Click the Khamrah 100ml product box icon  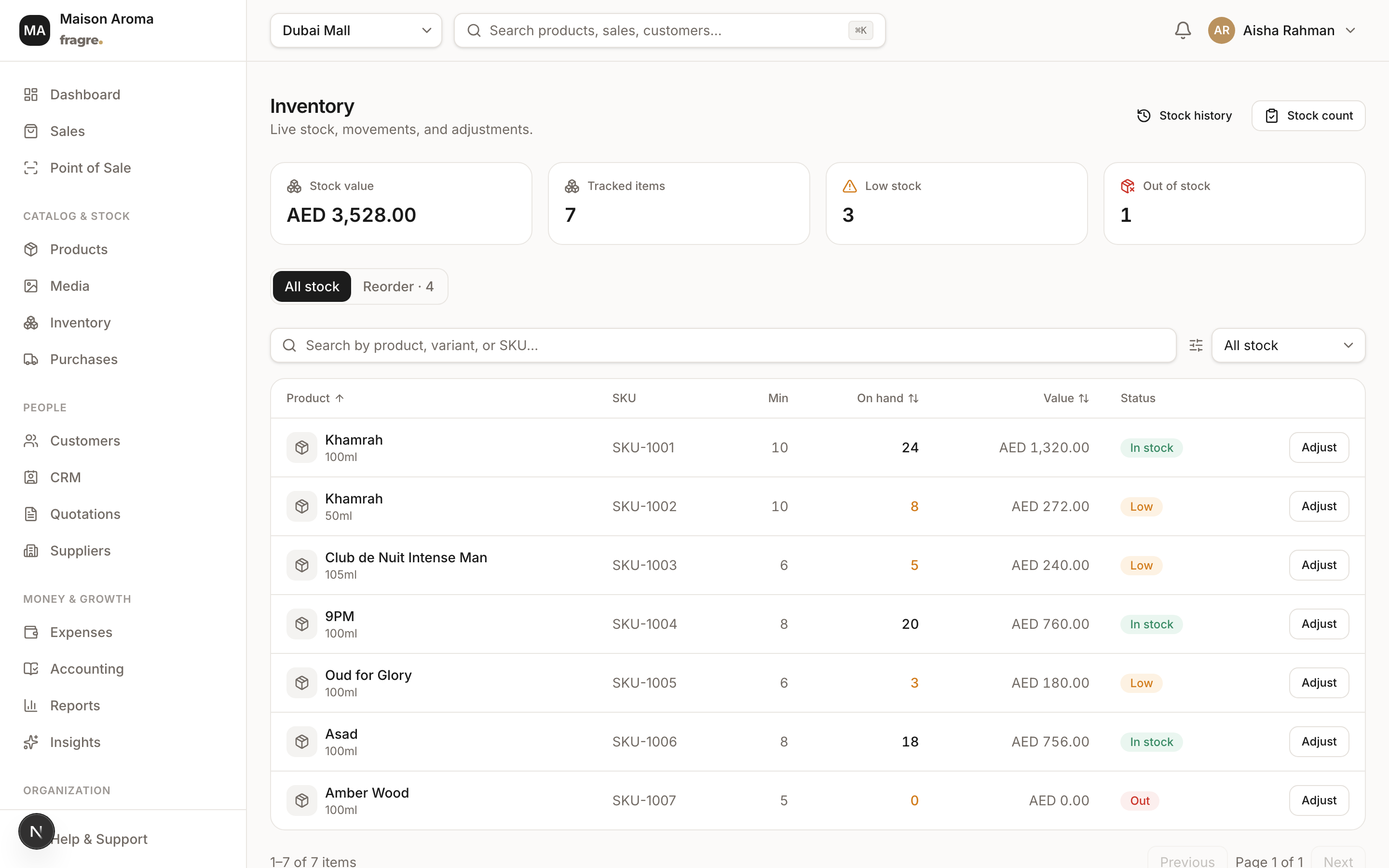coord(302,448)
